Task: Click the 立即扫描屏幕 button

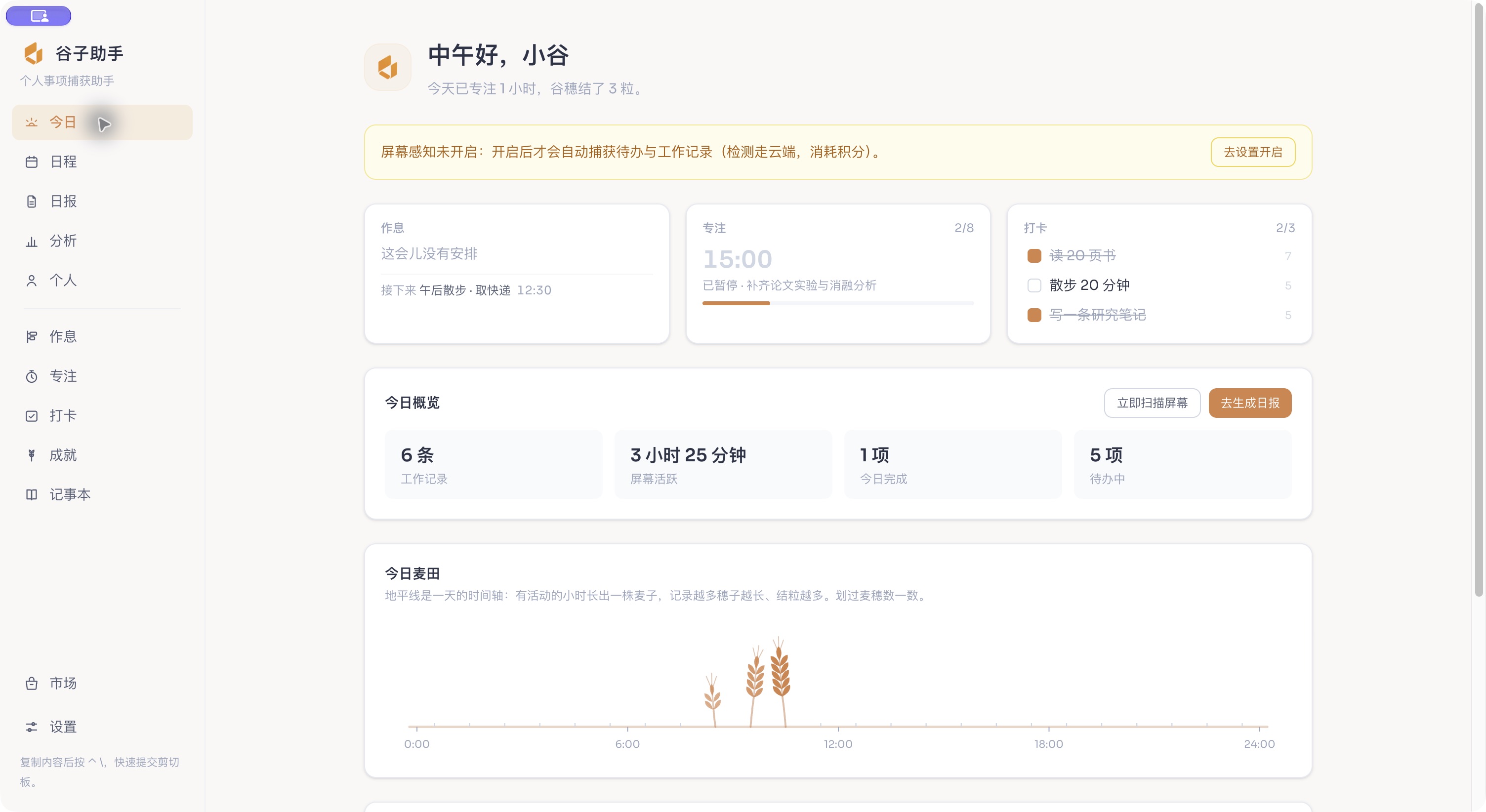Action: pos(1152,403)
